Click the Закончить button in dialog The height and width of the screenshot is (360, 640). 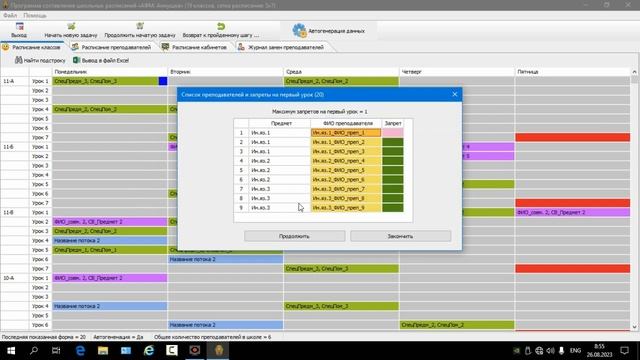click(x=400, y=236)
